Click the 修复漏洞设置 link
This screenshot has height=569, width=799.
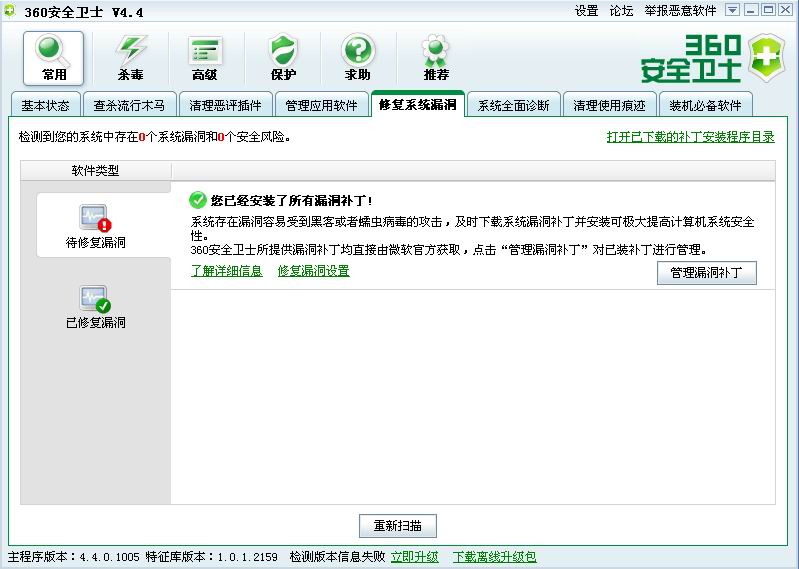(x=313, y=270)
